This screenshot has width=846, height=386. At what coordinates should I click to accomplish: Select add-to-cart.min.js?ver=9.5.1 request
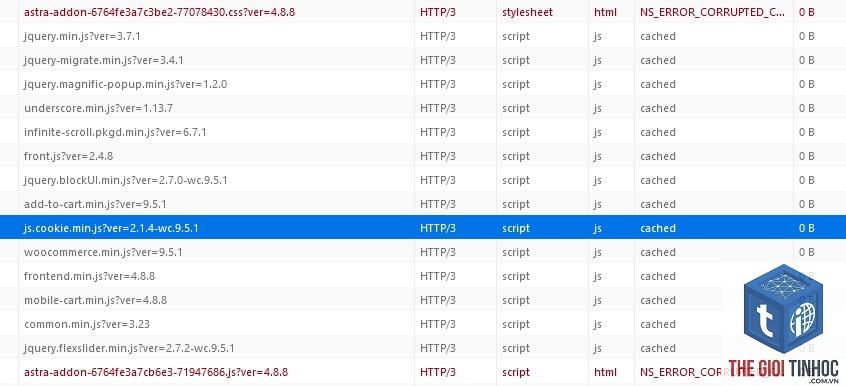423,204
